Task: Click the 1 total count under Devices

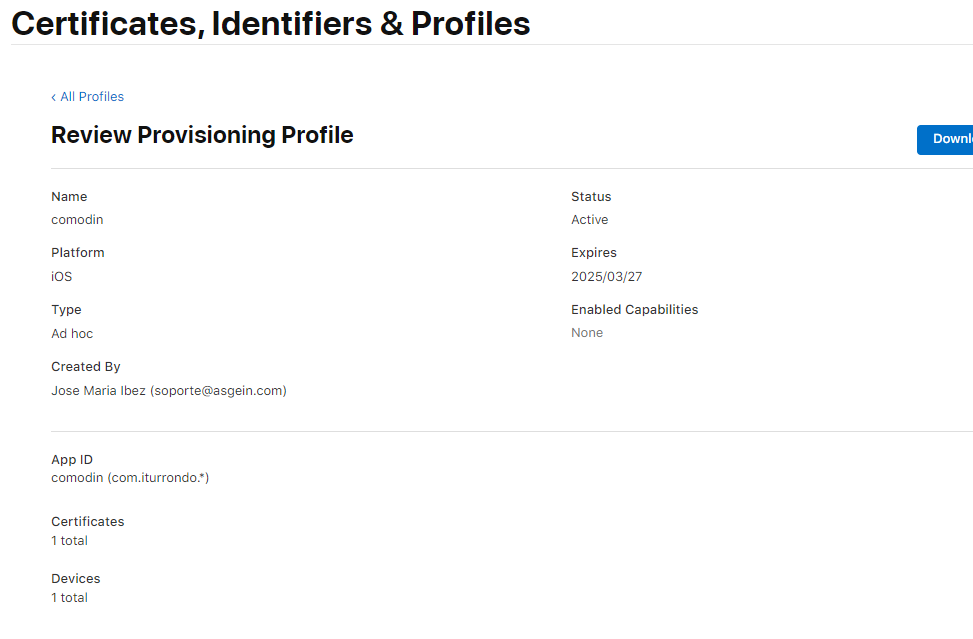Action: [x=69, y=598]
